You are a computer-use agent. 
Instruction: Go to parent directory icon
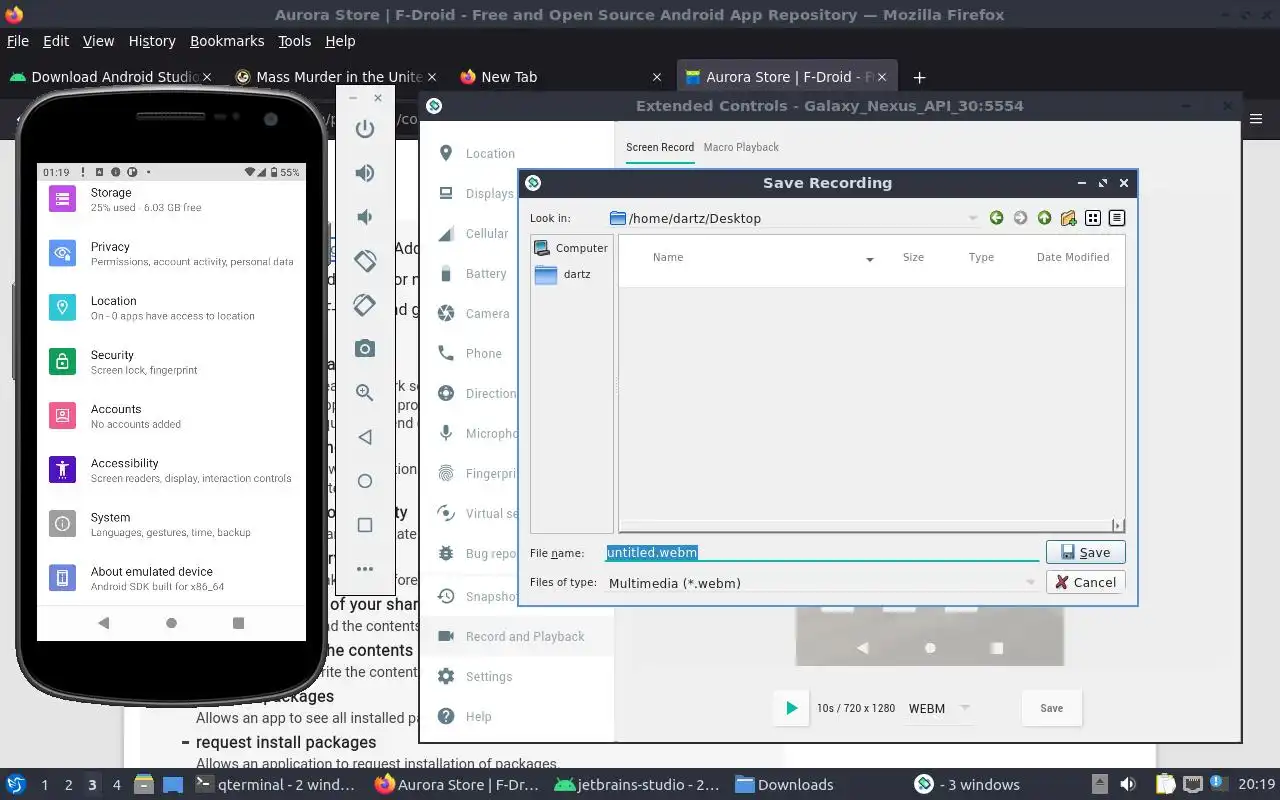[x=1044, y=218]
